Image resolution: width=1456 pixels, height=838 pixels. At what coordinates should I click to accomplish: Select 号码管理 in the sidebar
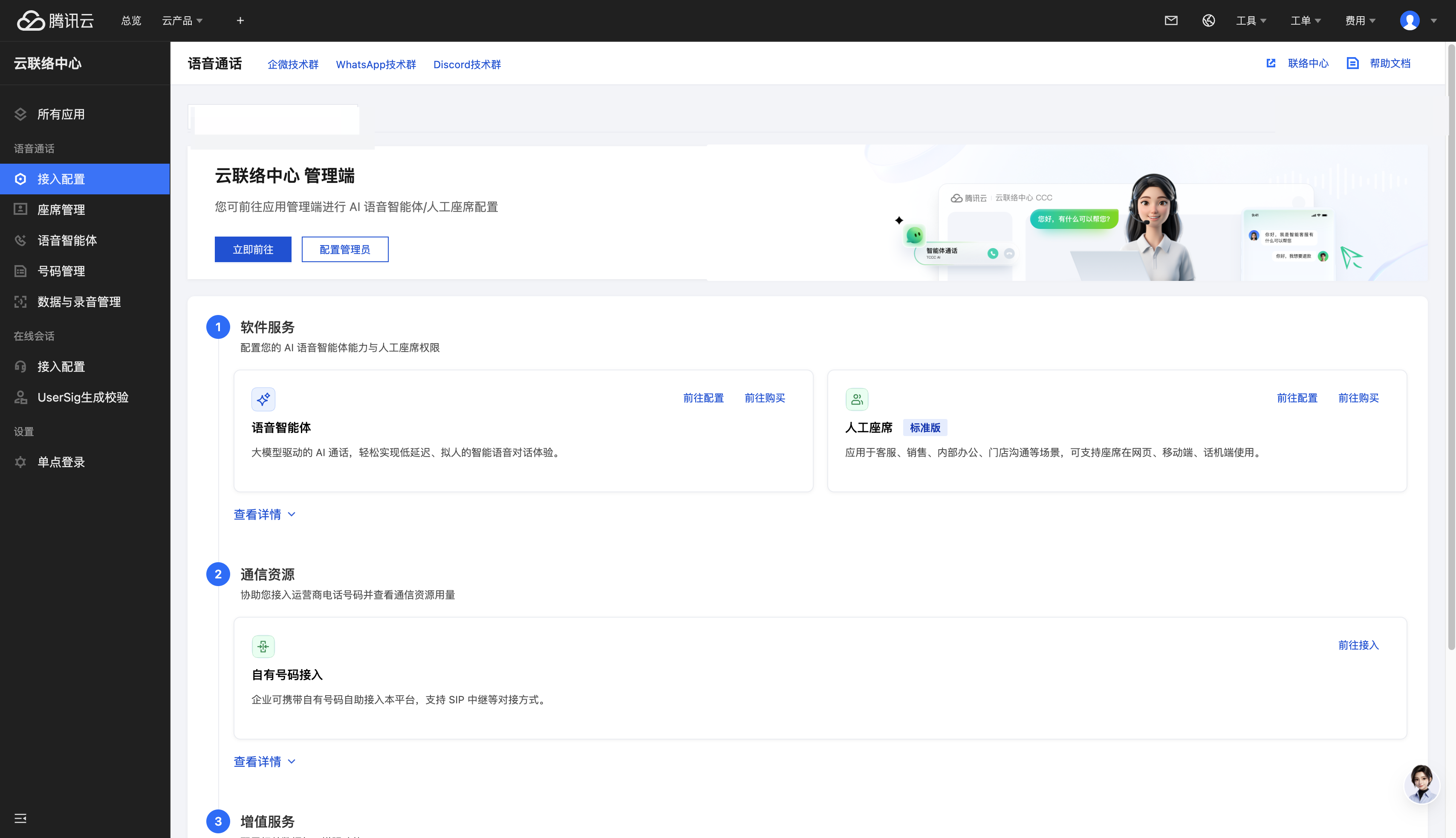click(x=85, y=271)
